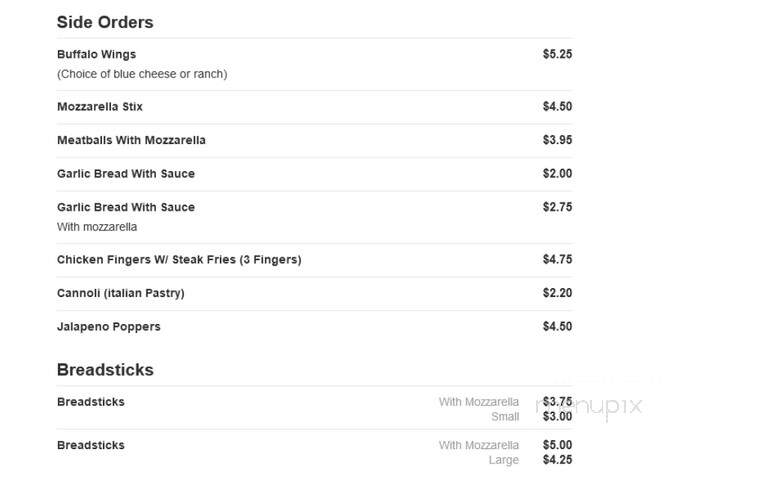Click the 'With mozzarella' garlic bread description
The width and height of the screenshot is (768, 489).
(97, 227)
